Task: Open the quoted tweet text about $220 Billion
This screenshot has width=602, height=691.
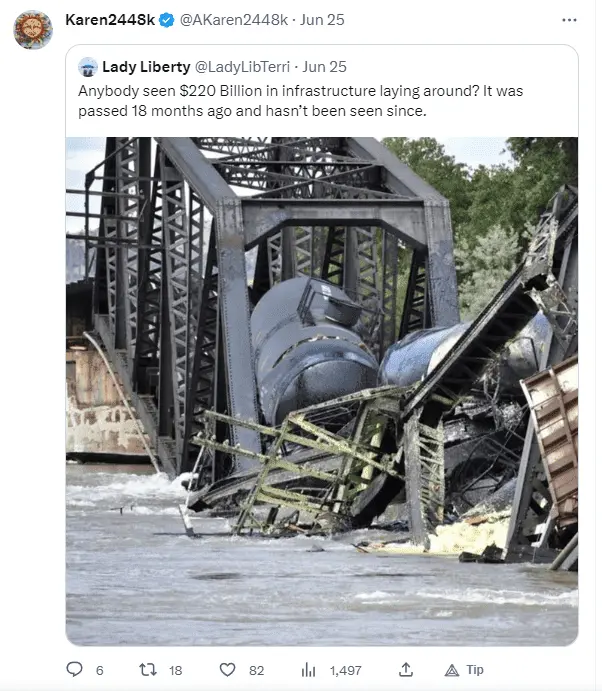Action: 301,101
